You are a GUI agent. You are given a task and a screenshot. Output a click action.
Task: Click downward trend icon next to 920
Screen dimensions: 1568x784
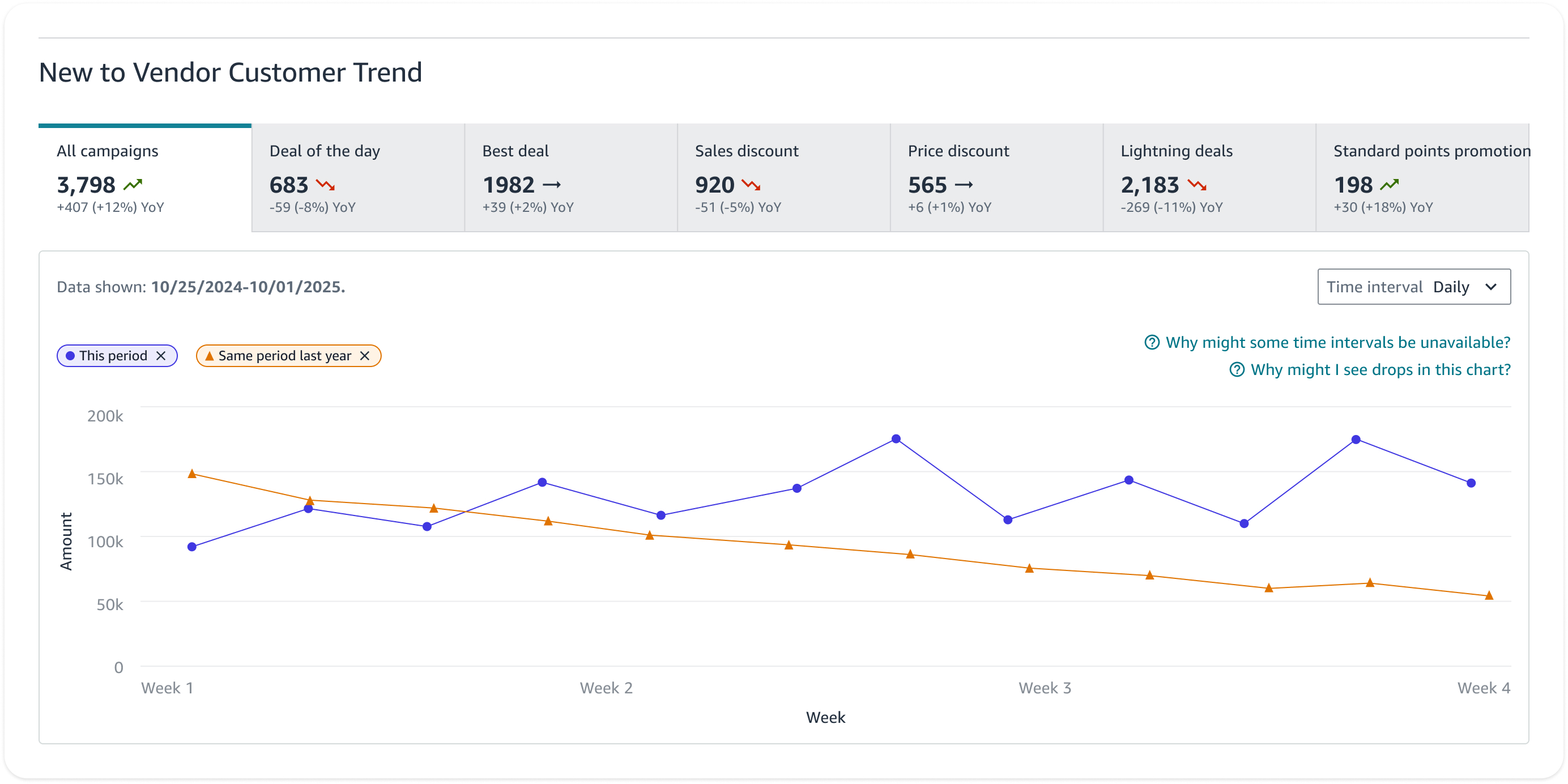pos(751,185)
